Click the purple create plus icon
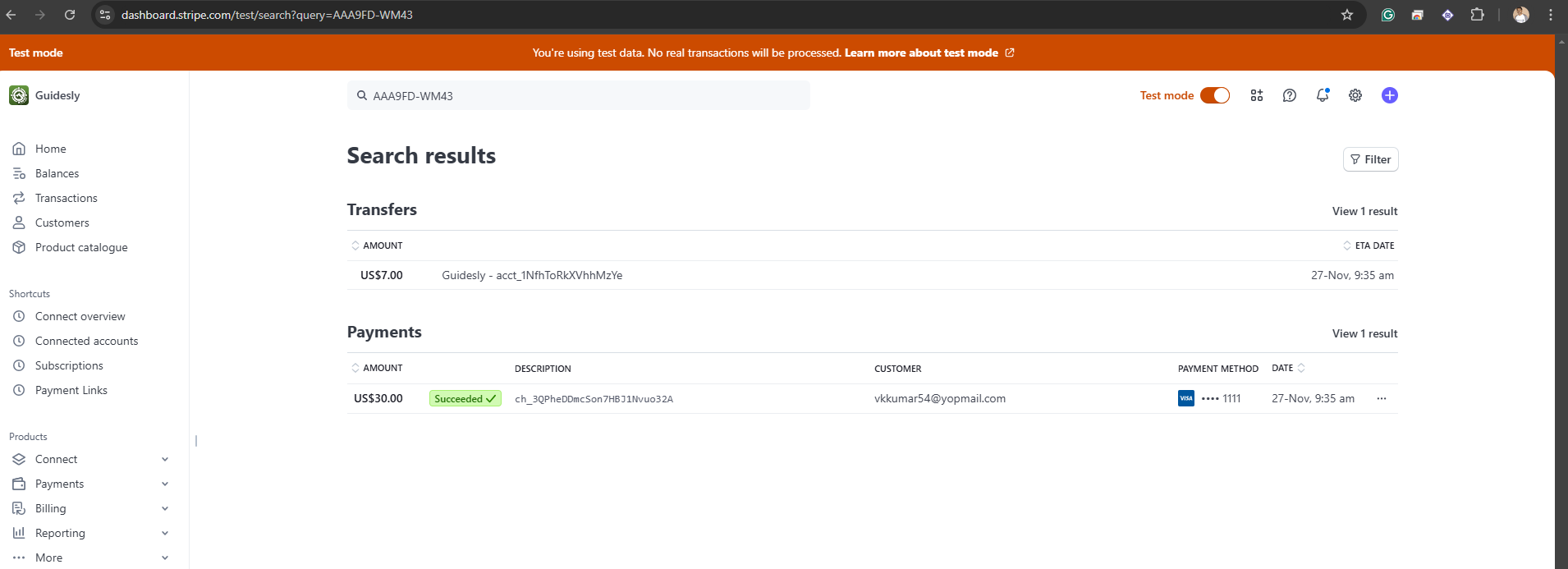The width and height of the screenshot is (1568, 569). 1389,95
